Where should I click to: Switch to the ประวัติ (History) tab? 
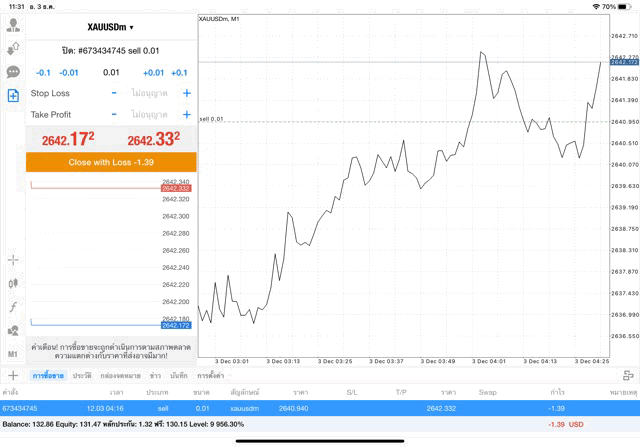point(82,375)
